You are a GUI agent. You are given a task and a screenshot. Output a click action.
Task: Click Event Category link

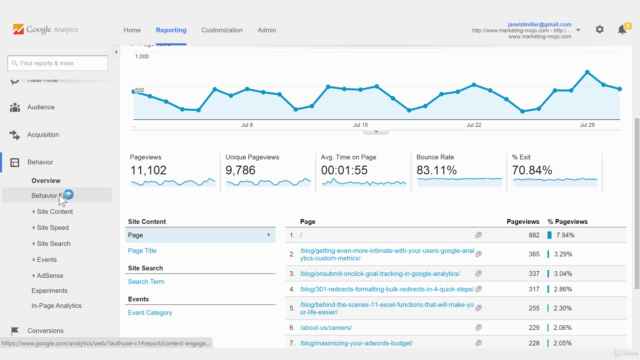pos(150,313)
